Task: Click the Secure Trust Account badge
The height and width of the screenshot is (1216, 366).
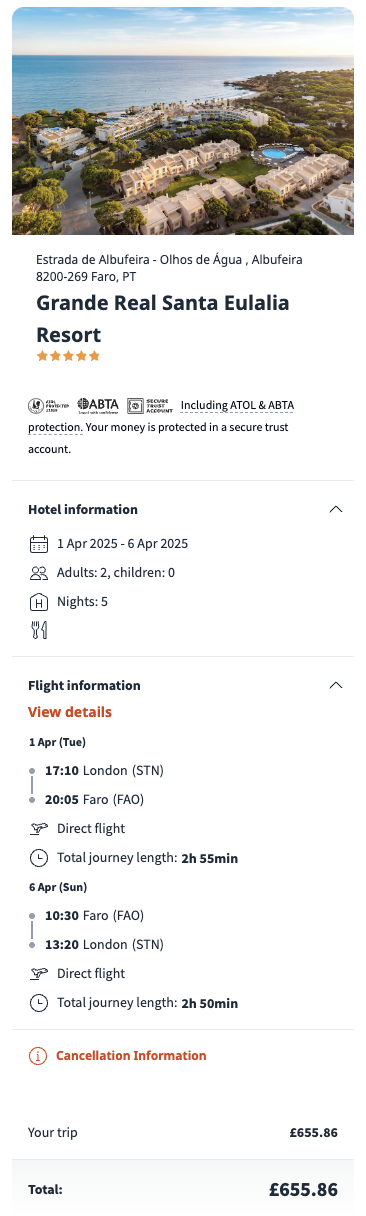Action: tap(150, 405)
